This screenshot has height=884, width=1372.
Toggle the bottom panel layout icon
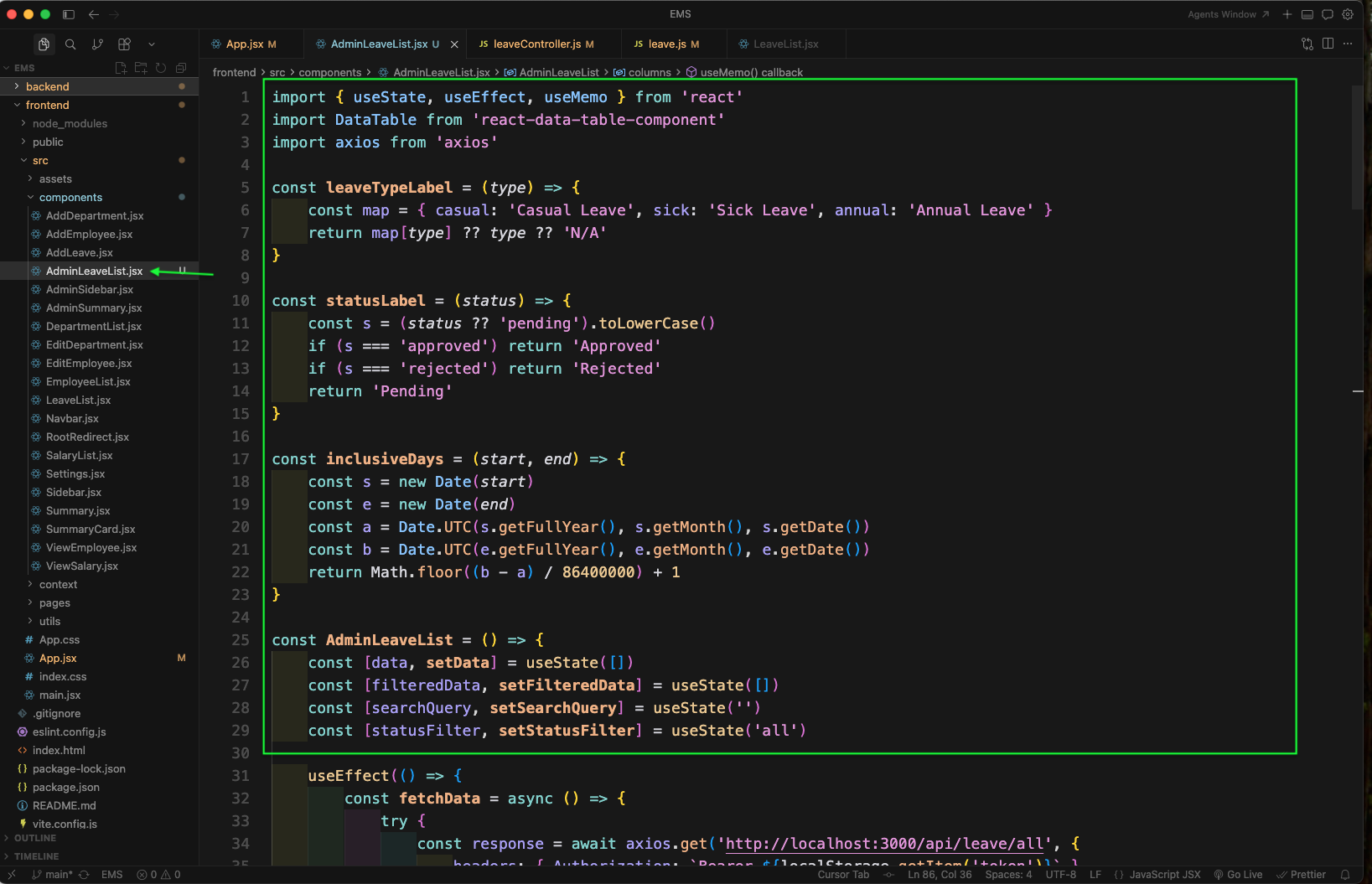coord(1307,14)
